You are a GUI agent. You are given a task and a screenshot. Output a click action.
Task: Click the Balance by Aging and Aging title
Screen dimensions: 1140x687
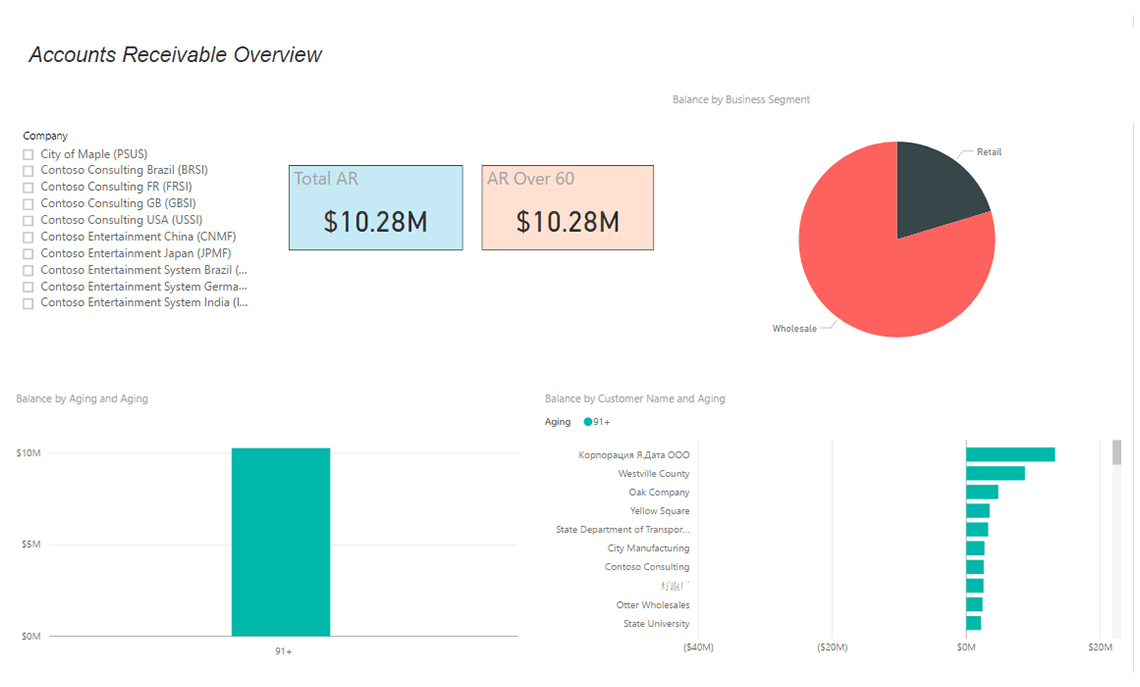tap(82, 398)
